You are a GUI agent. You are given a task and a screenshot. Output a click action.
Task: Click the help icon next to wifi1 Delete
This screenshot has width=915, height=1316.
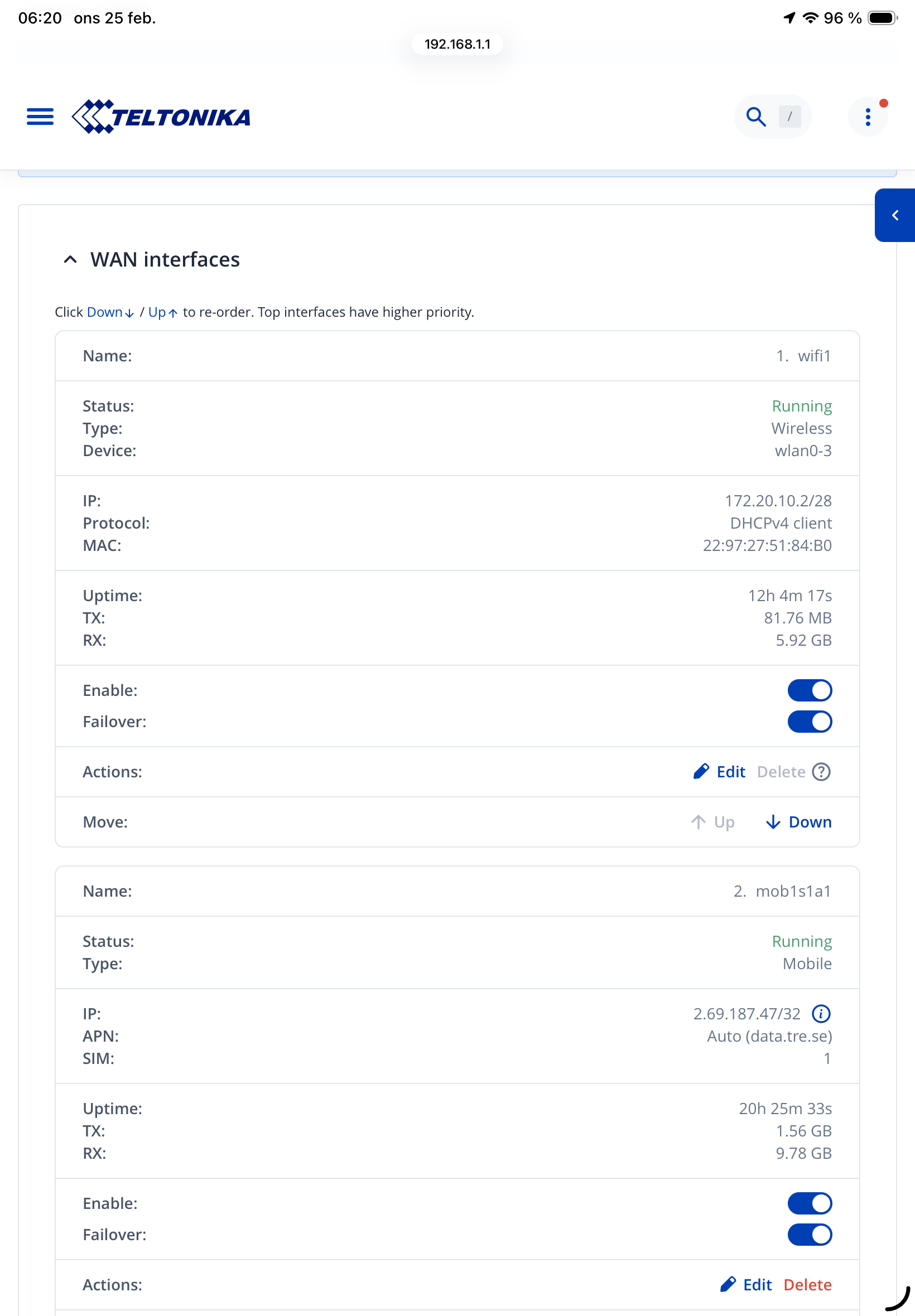[x=821, y=772]
